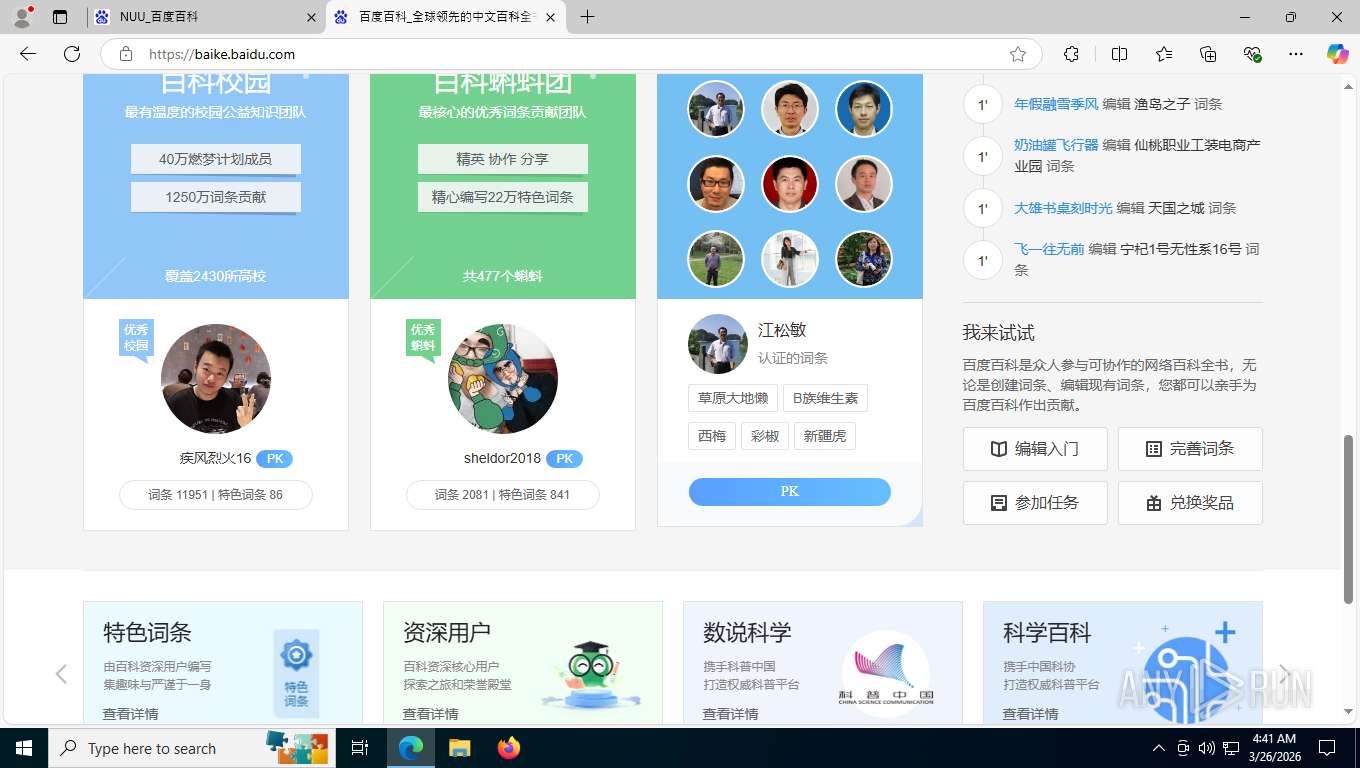
Task: Select the 百度百科_全球领先的中文百科 tab
Action: 446,17
